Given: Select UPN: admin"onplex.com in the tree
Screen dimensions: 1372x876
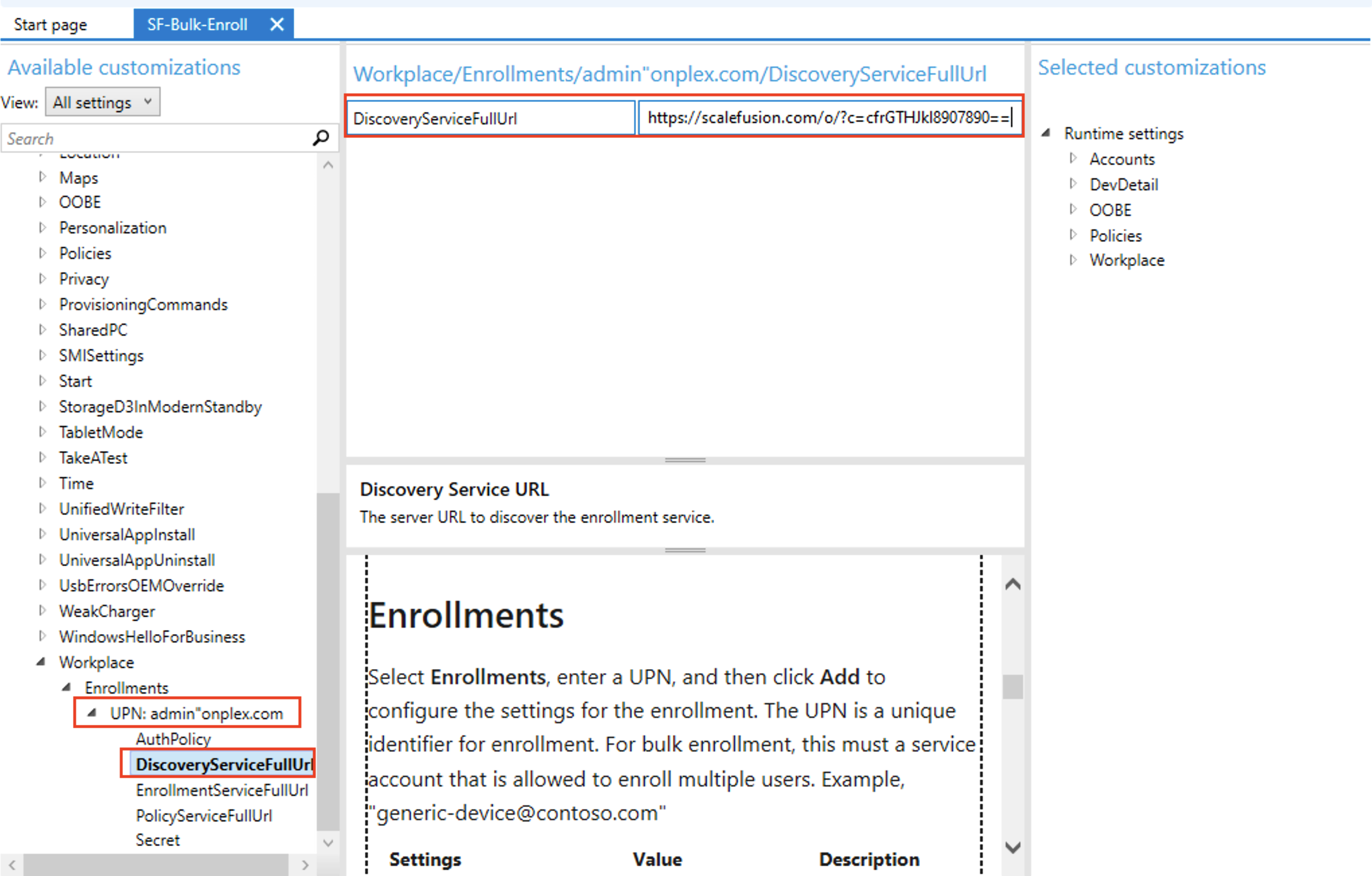Looking at the screenshot, I should (x=196, y=713).
